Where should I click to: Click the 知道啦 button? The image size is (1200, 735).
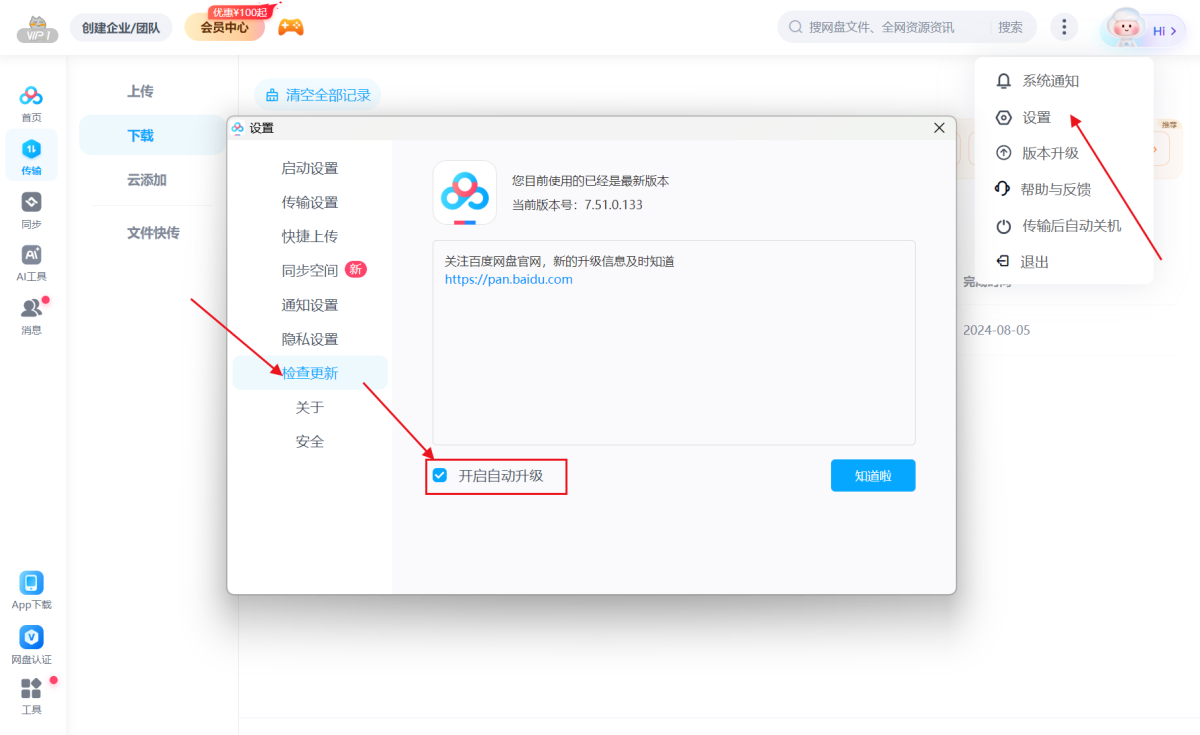(873, 476)
